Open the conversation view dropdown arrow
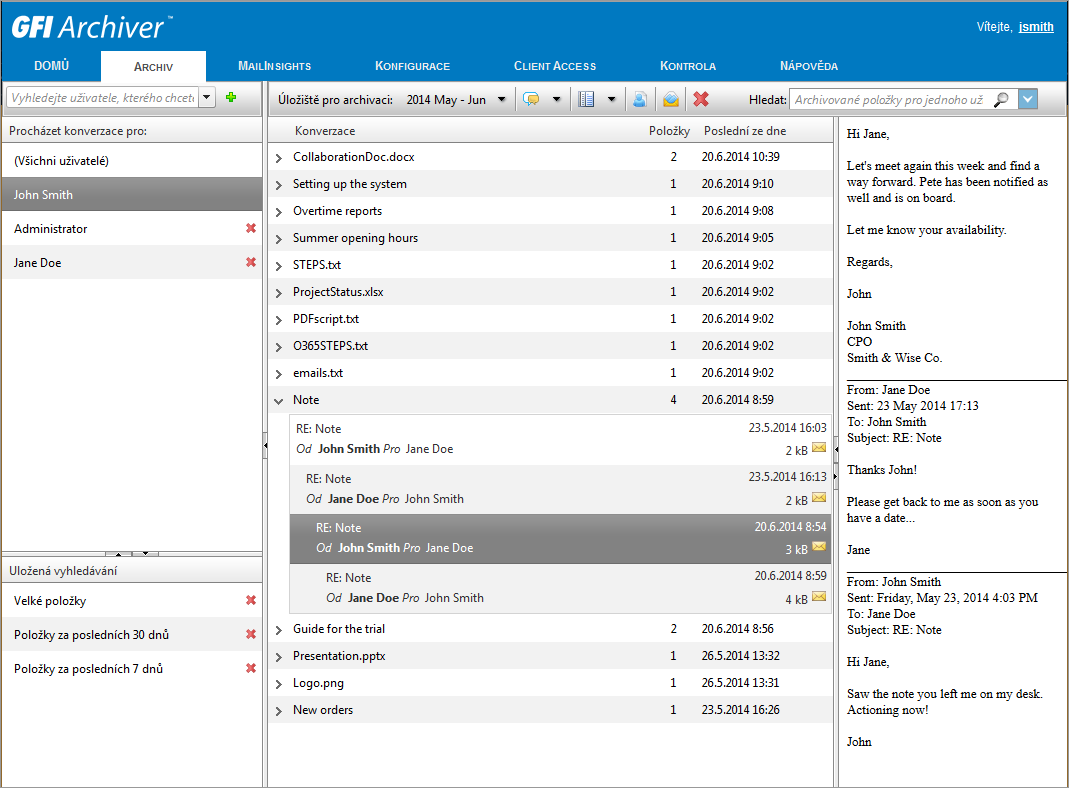1069x788 pixels. [x=556, y=100]
